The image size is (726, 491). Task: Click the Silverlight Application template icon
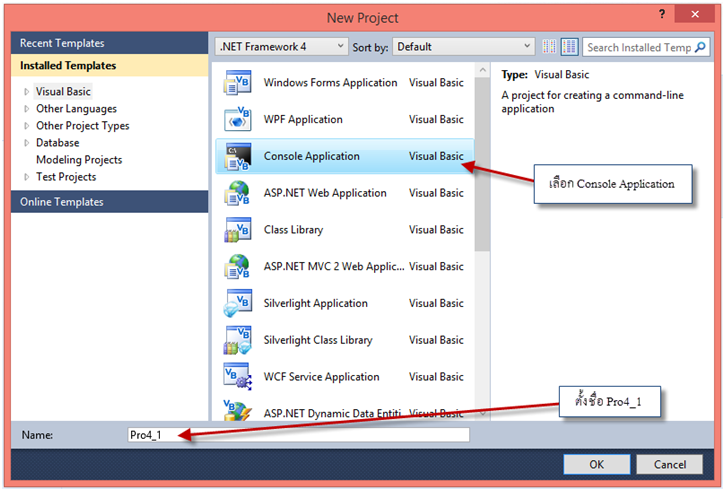pyautogui.click(x=238, y=303)
